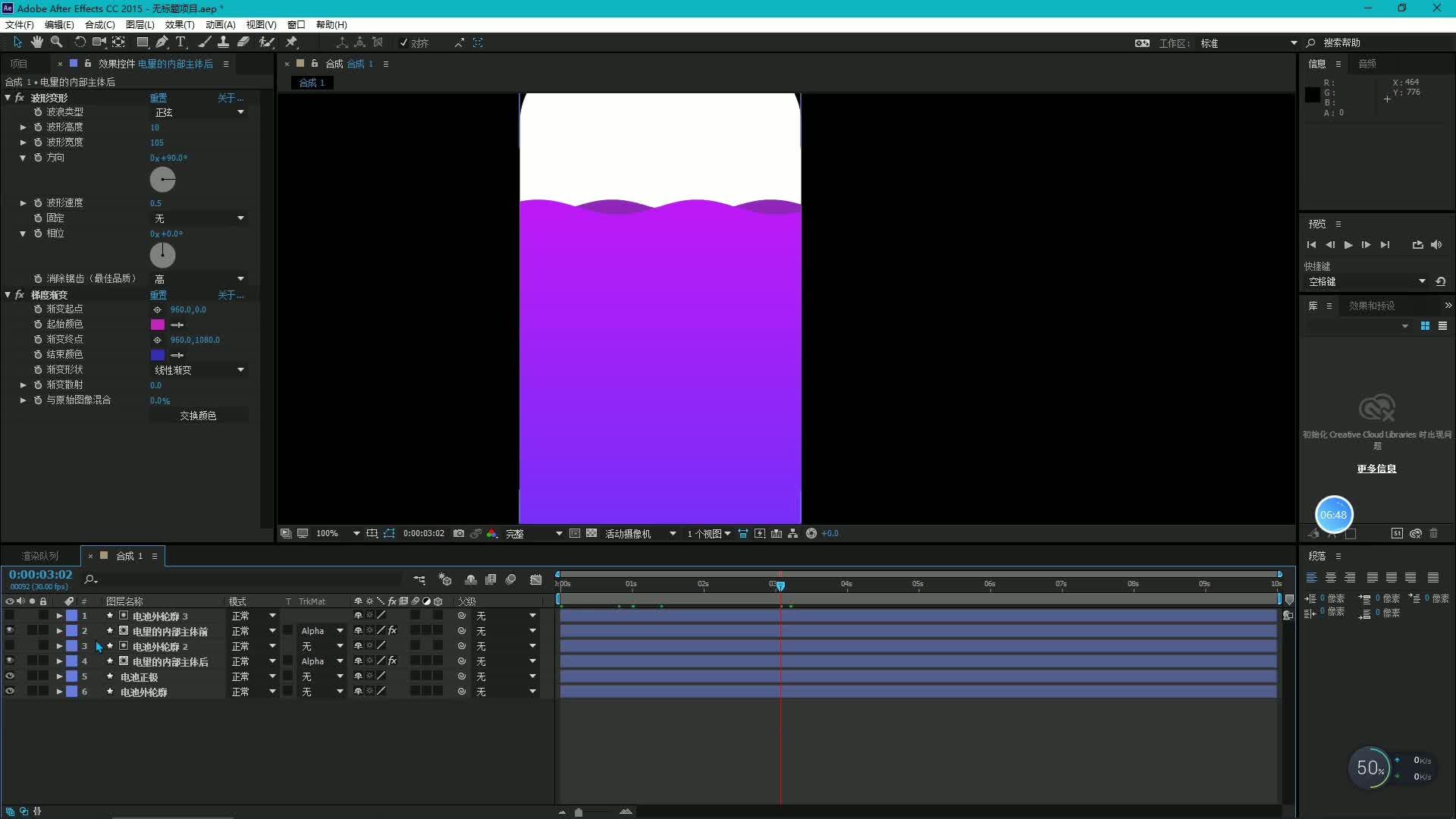The height and width of the screenshot is (819, 1456).
Task: Select the Type text tool
Action: coord(180,42)
